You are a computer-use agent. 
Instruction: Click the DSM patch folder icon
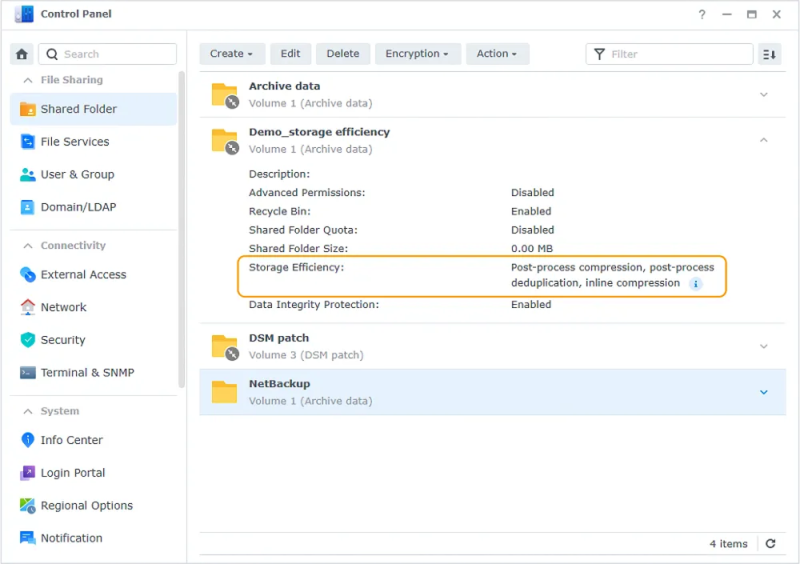[x=225, y=347]
